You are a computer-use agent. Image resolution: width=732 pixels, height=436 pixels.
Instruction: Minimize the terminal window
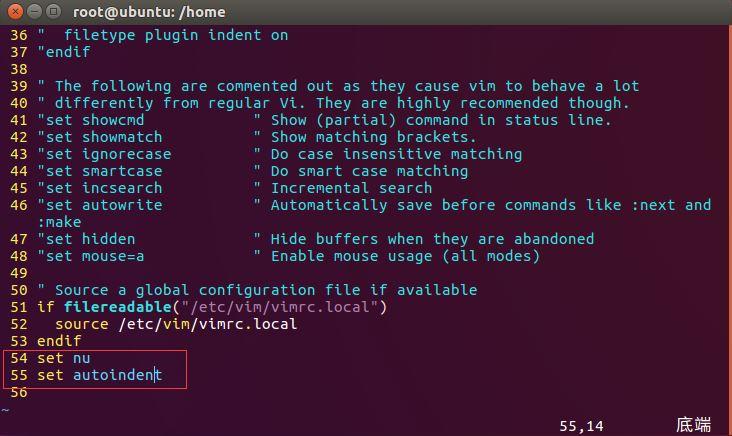34,12
